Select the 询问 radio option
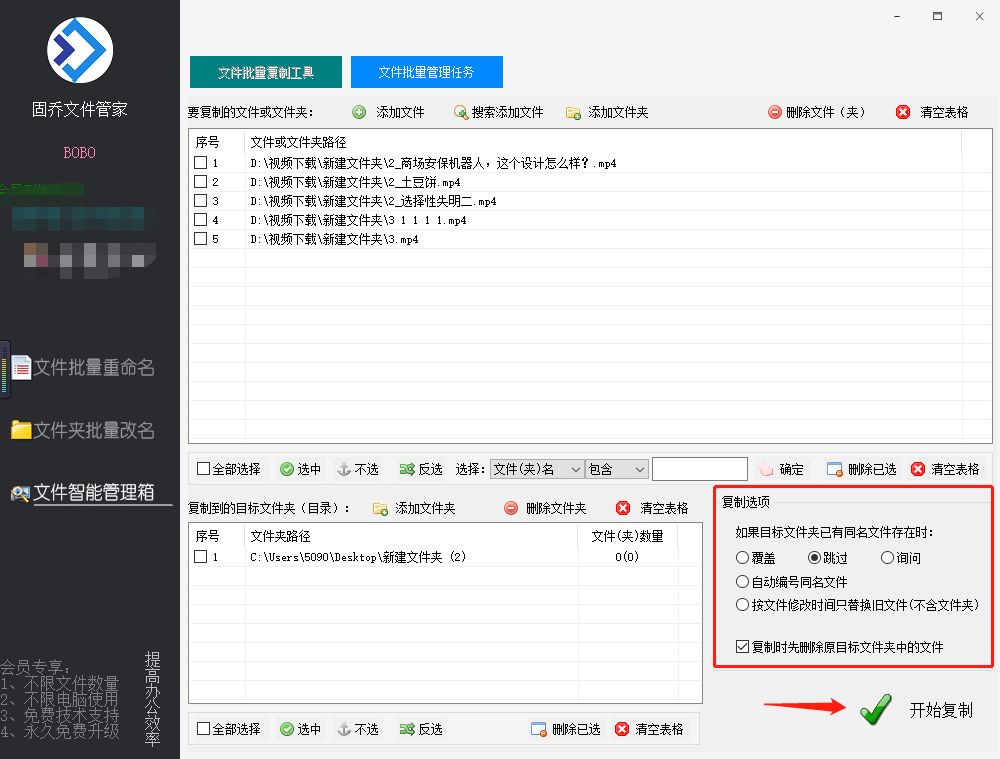Screen dimensions: 1000x759 887,558
